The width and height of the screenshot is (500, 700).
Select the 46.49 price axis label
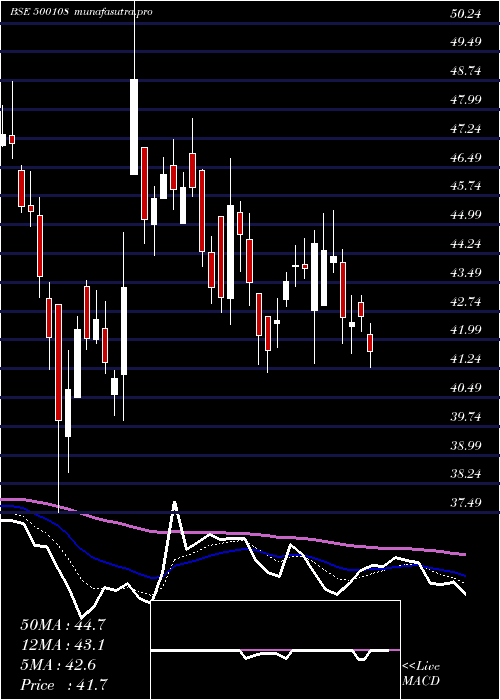[465, 157]
